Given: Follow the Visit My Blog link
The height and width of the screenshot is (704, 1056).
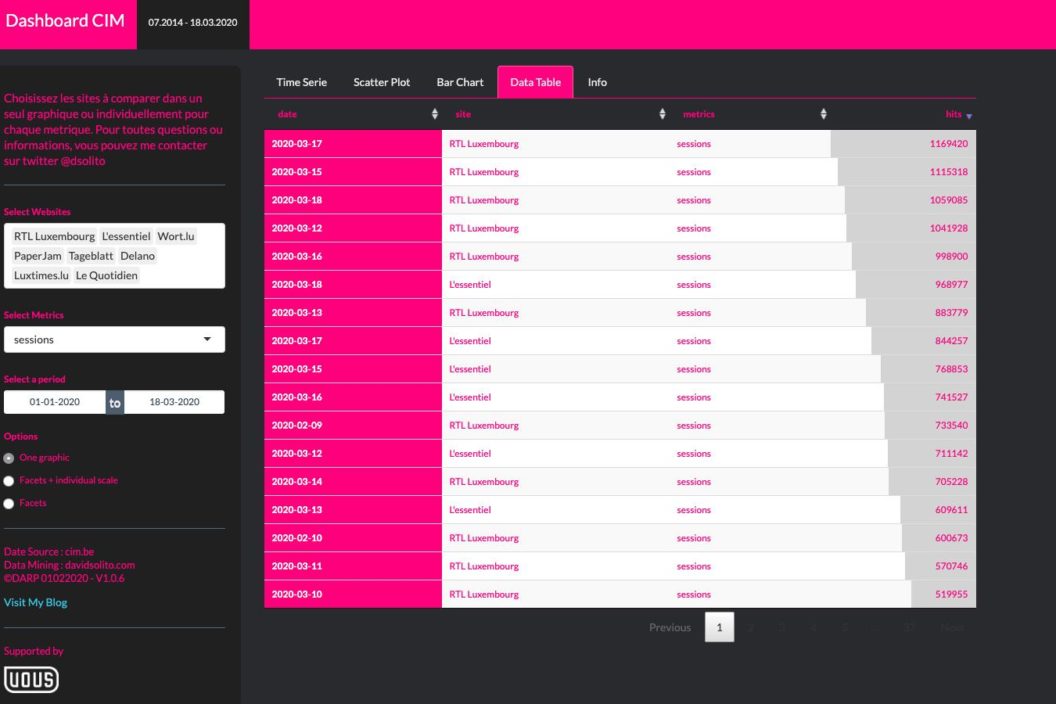Looking at the screenshot, I should (x=36, y=603).
